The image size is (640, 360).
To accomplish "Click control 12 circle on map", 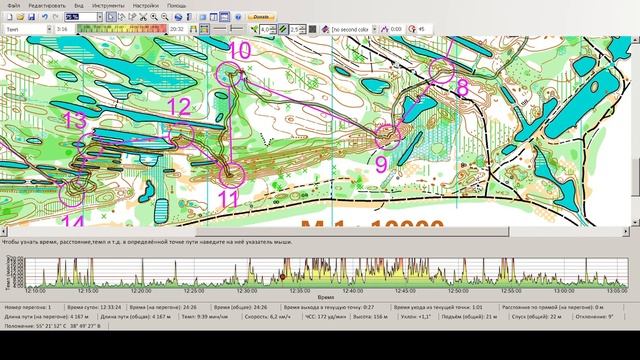I will tap(181, 134).
